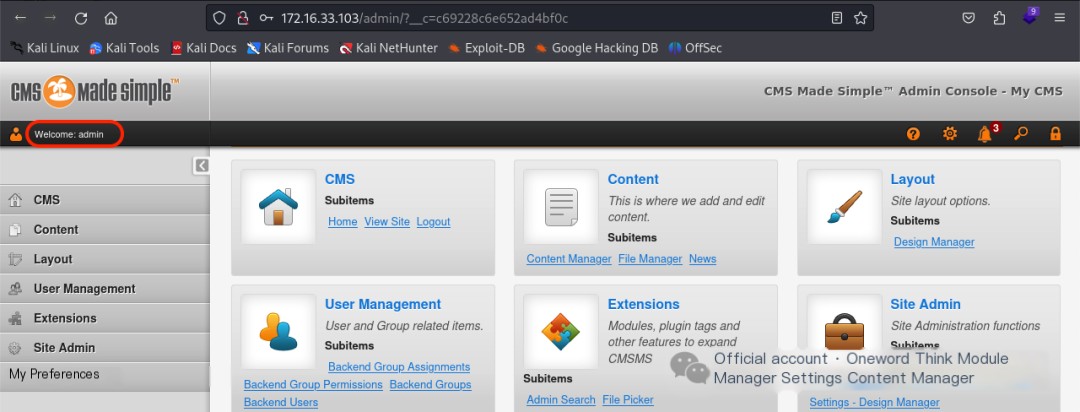Click the orange padlock logout icon
This screenshot has width=1080, height=412.
pyautogui.click(x=1055, y=134)
